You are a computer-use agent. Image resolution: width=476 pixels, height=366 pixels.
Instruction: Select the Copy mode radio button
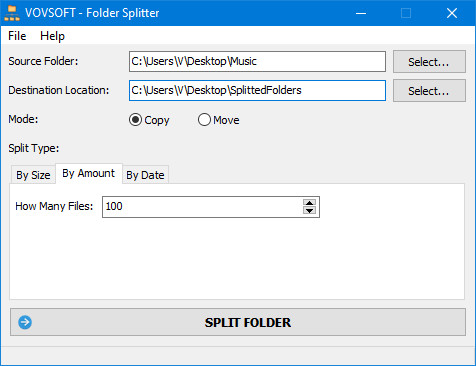[x=135, y=120]
